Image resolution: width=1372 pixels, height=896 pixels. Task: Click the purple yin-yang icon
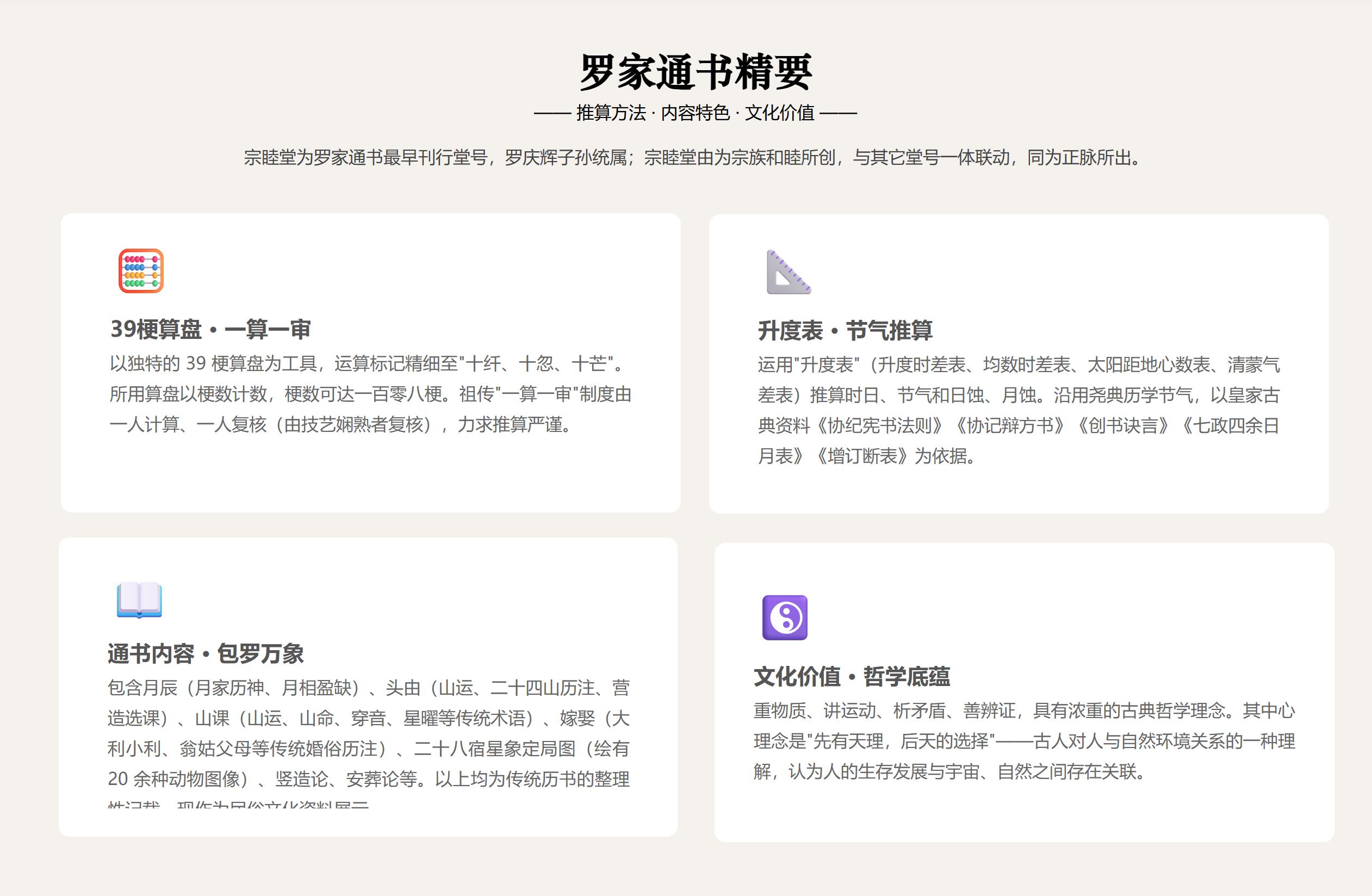click(785, 617)
